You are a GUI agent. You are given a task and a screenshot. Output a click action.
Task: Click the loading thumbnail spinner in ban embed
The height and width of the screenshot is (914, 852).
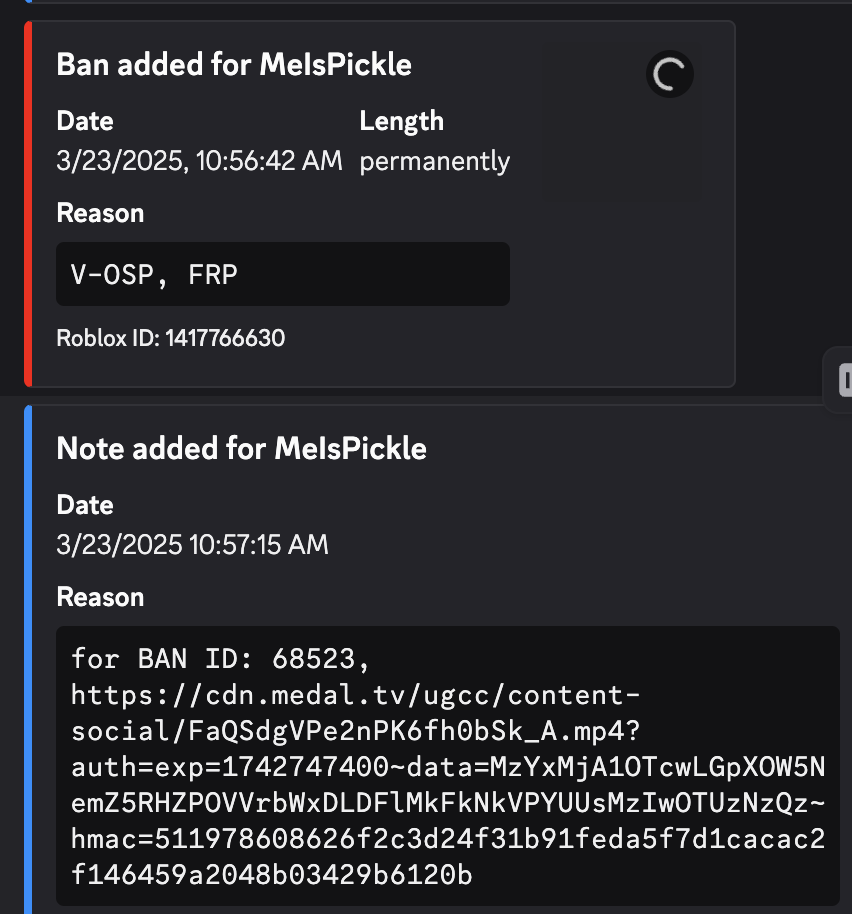coord(670,74)
